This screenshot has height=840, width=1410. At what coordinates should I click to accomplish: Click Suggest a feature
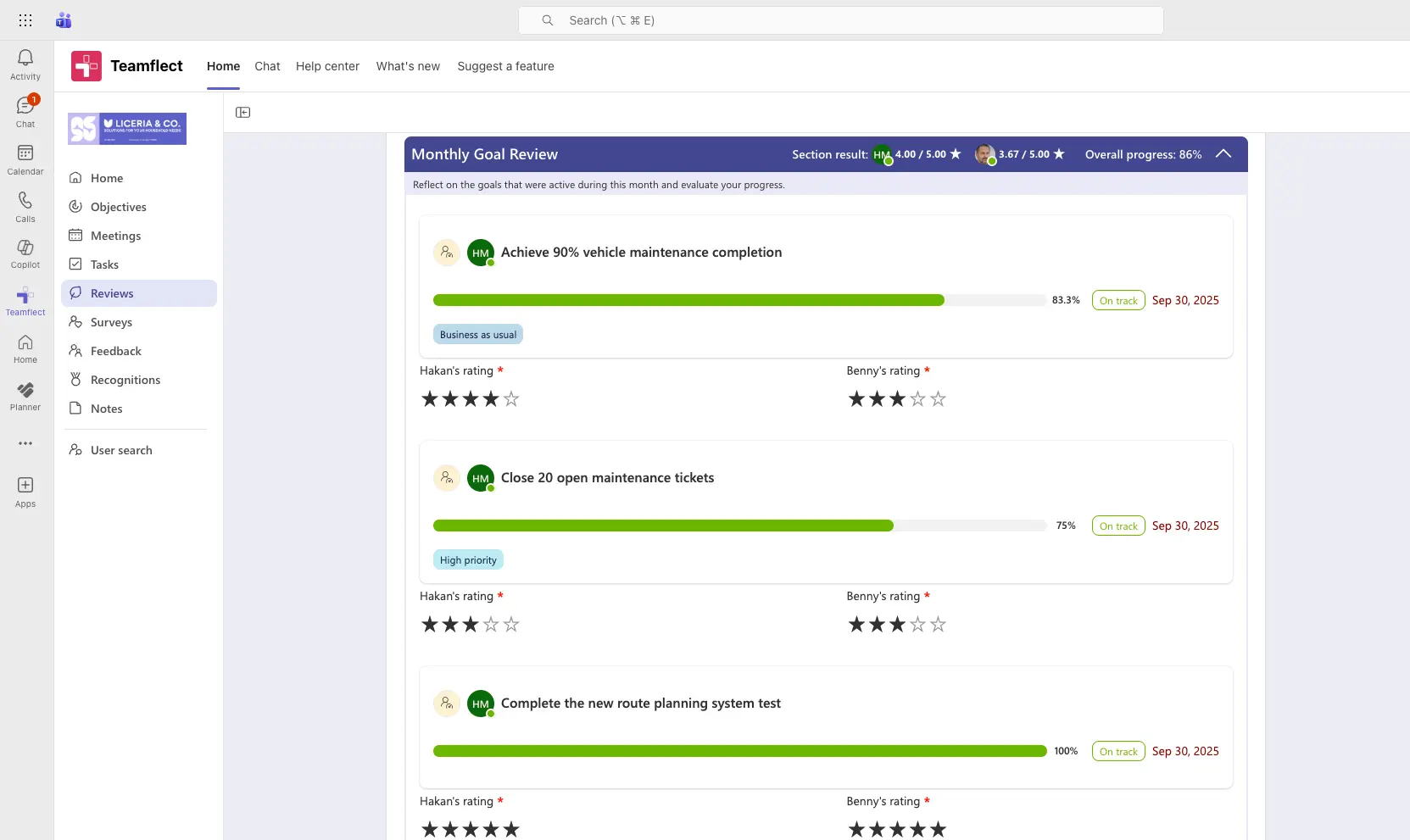(x=505, y=66)
